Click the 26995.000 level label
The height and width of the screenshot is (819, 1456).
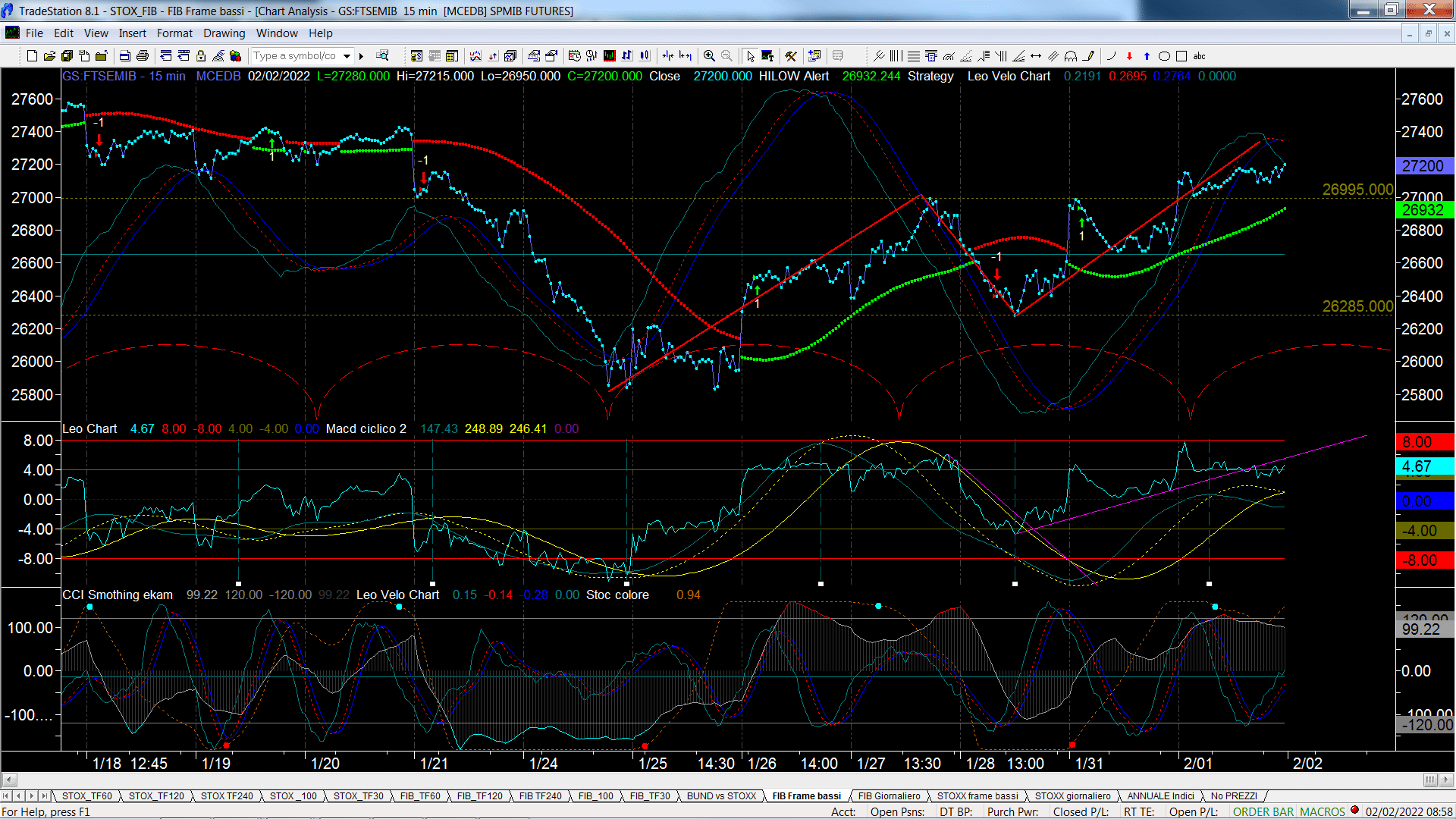1357,190
